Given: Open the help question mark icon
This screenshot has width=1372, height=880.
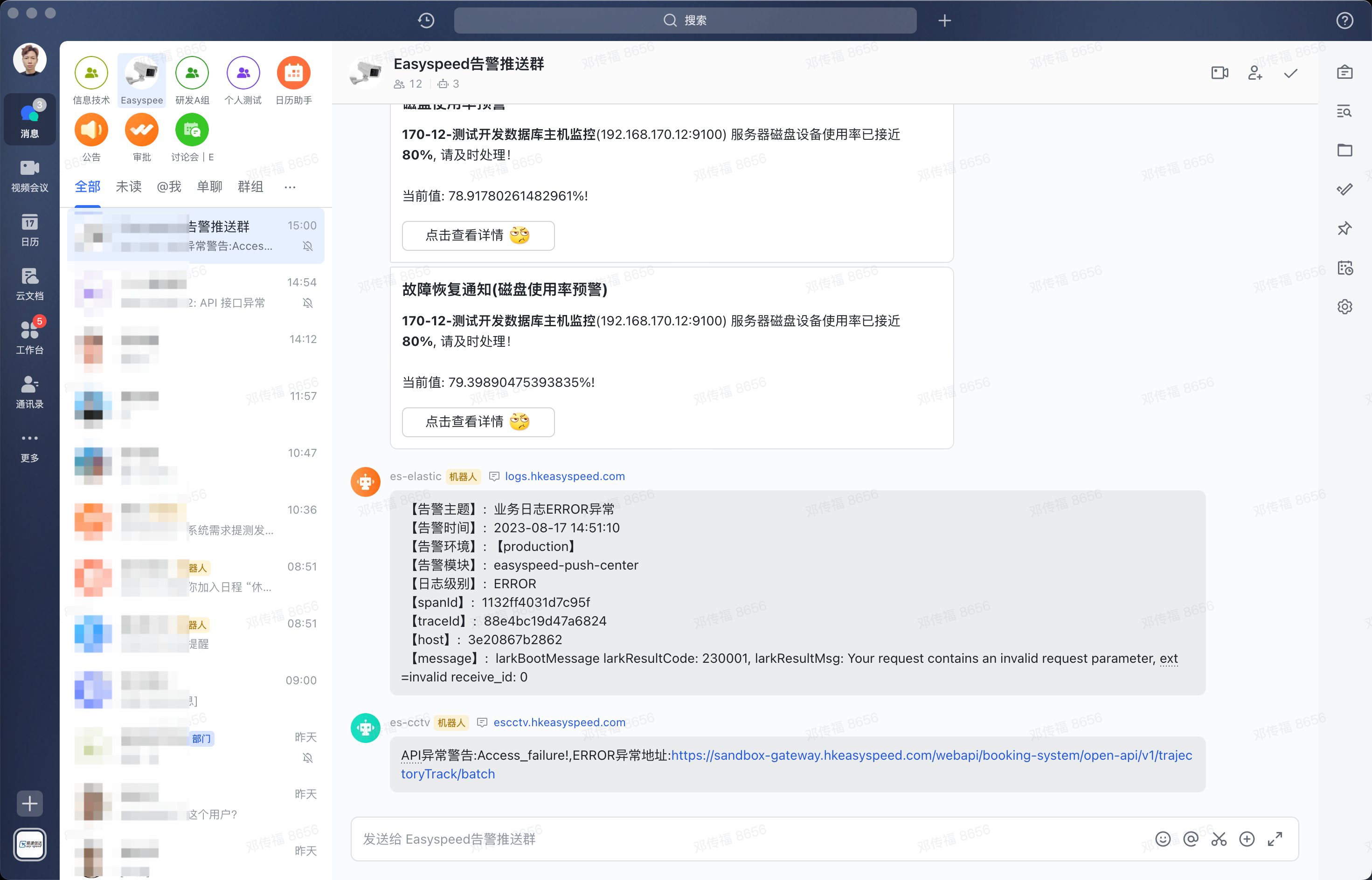Looking at the screenshot, I should (x=1344, y=21).
